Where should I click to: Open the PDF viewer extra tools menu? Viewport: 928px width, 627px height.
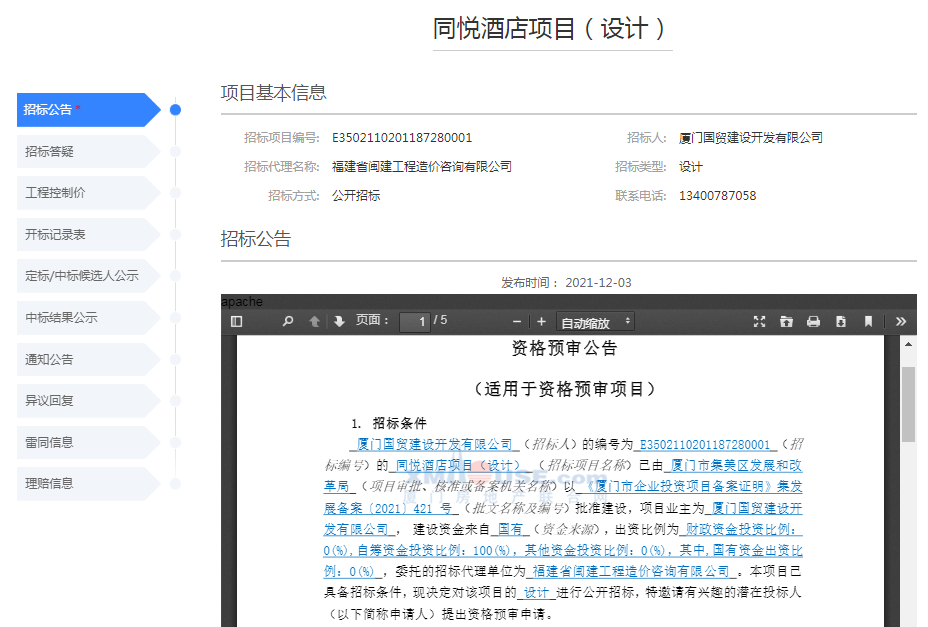pos(901,321)
